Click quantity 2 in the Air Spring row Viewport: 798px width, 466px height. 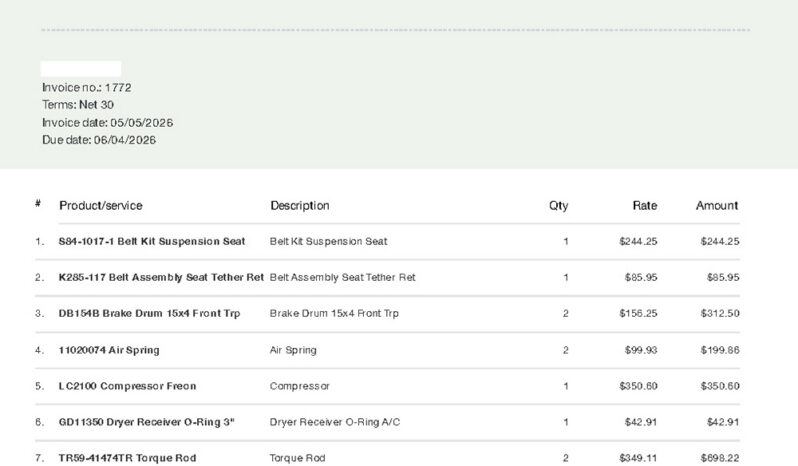(x=565, y=350)
